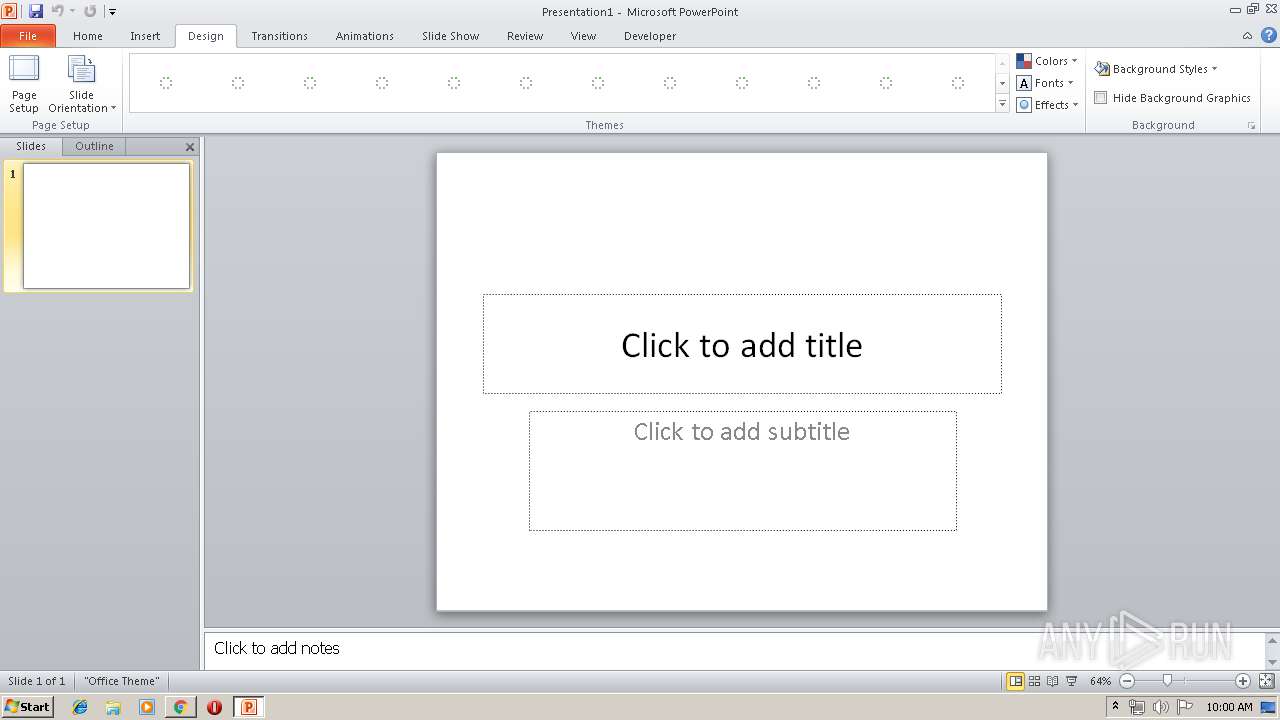
Task: Switch to Normal view icon in status bar
Action: (1016, 681)
